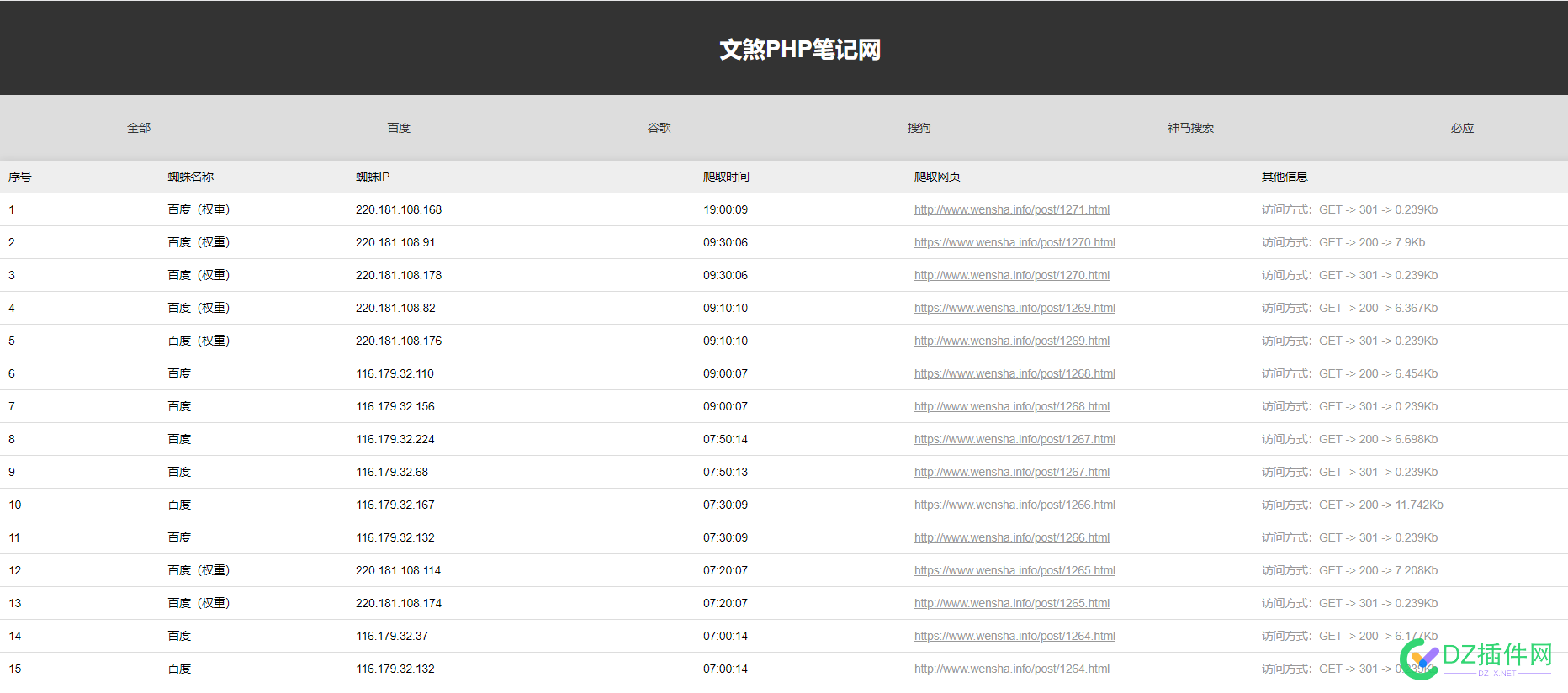Select IP cell 220.181.108.91
This screenshot has width=1568, height=693.
[395, 242]
